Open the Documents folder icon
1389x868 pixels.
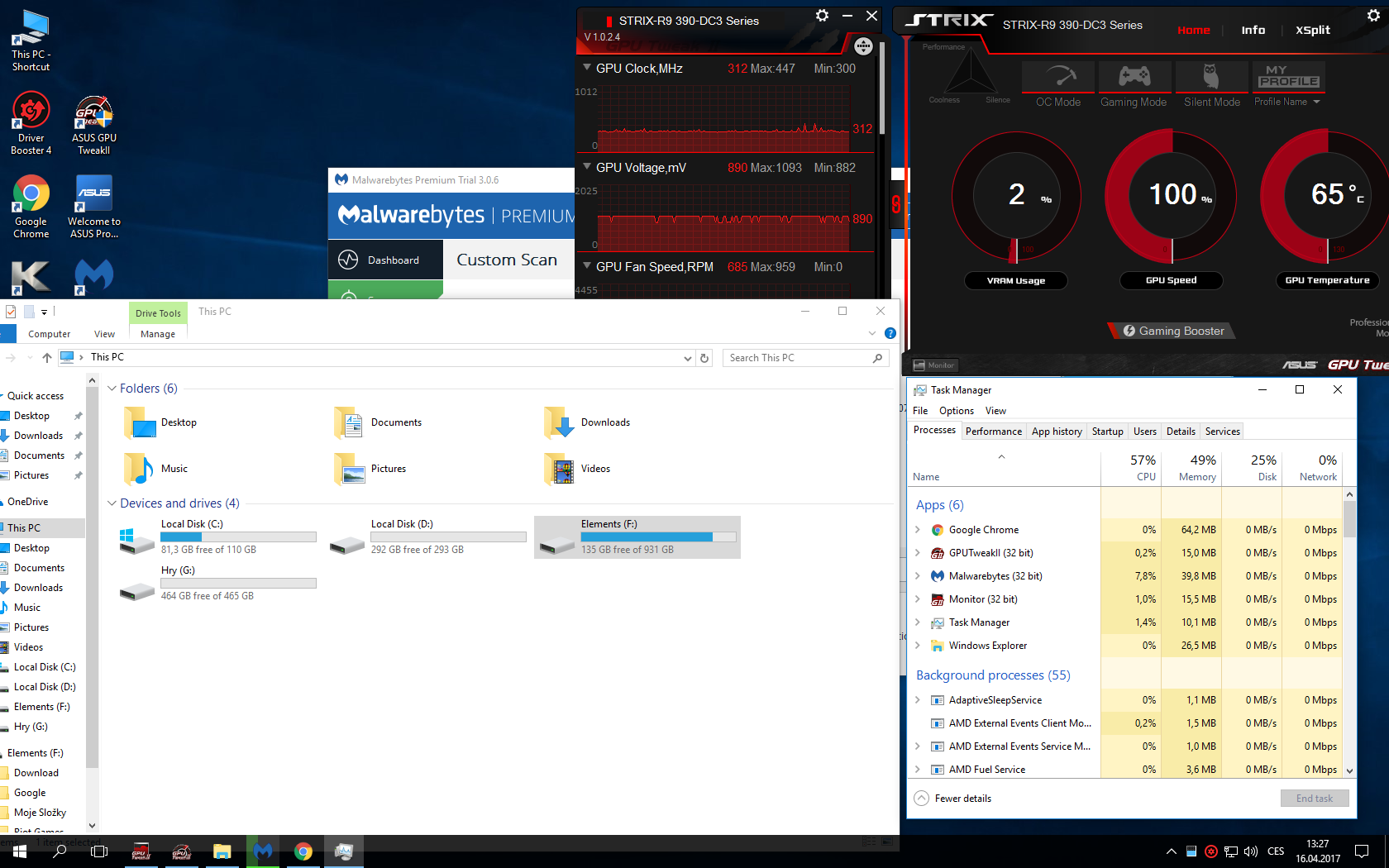coord(349,422)
